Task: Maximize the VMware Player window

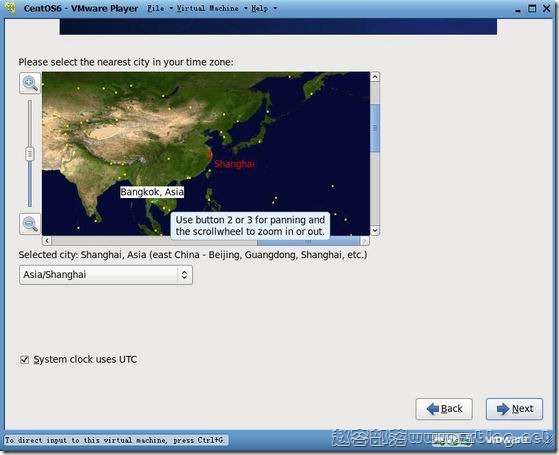Action: click(x=532, y=8)
